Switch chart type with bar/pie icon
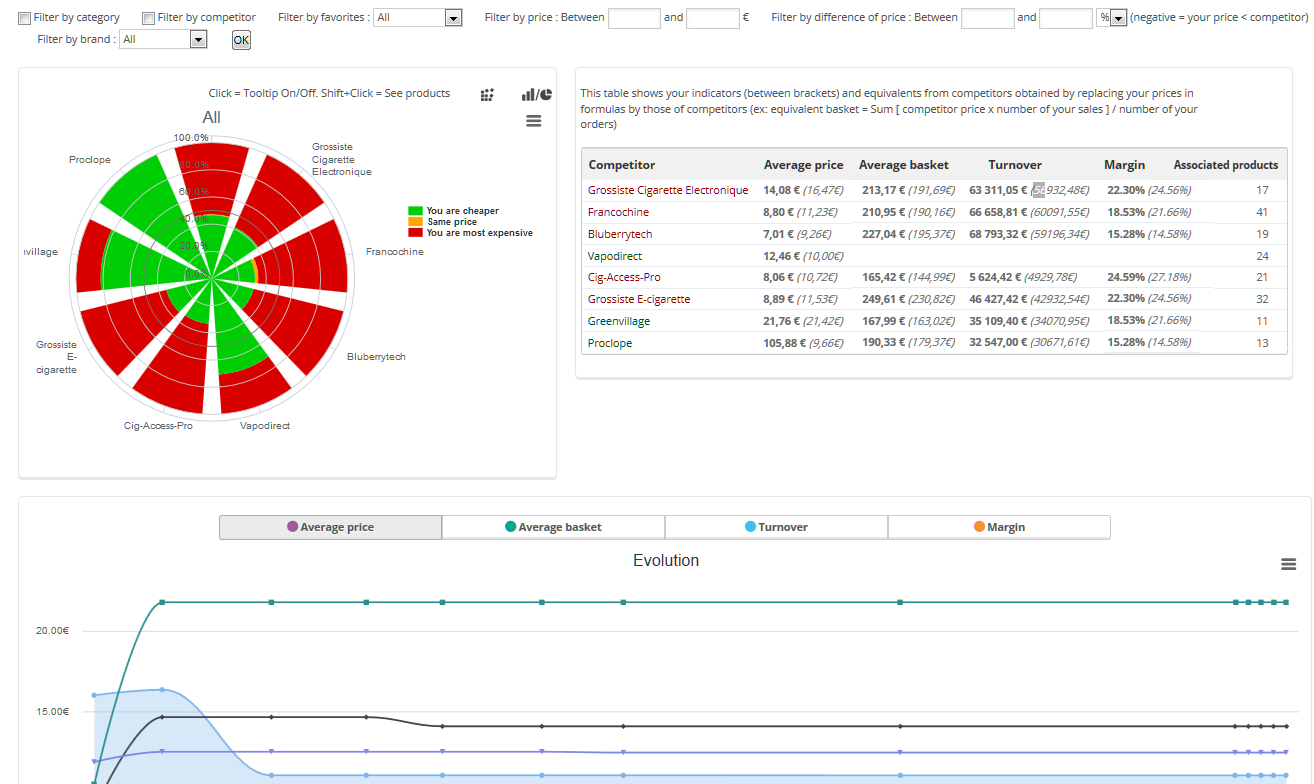Screen dimensions: 1314x784 pyautogui.click(x=537, y=94)
